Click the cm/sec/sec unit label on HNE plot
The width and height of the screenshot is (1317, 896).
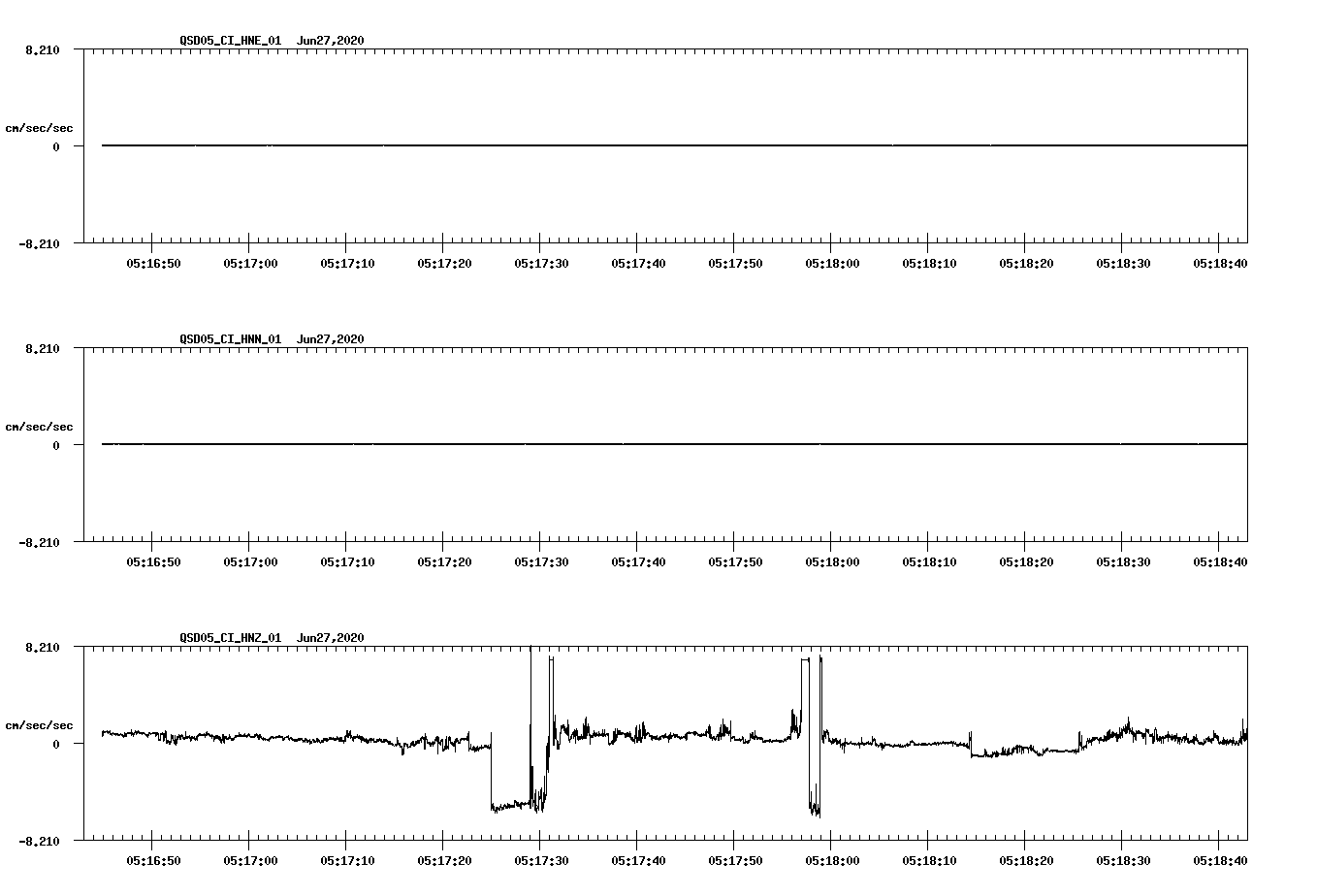(x=39, y=128)
